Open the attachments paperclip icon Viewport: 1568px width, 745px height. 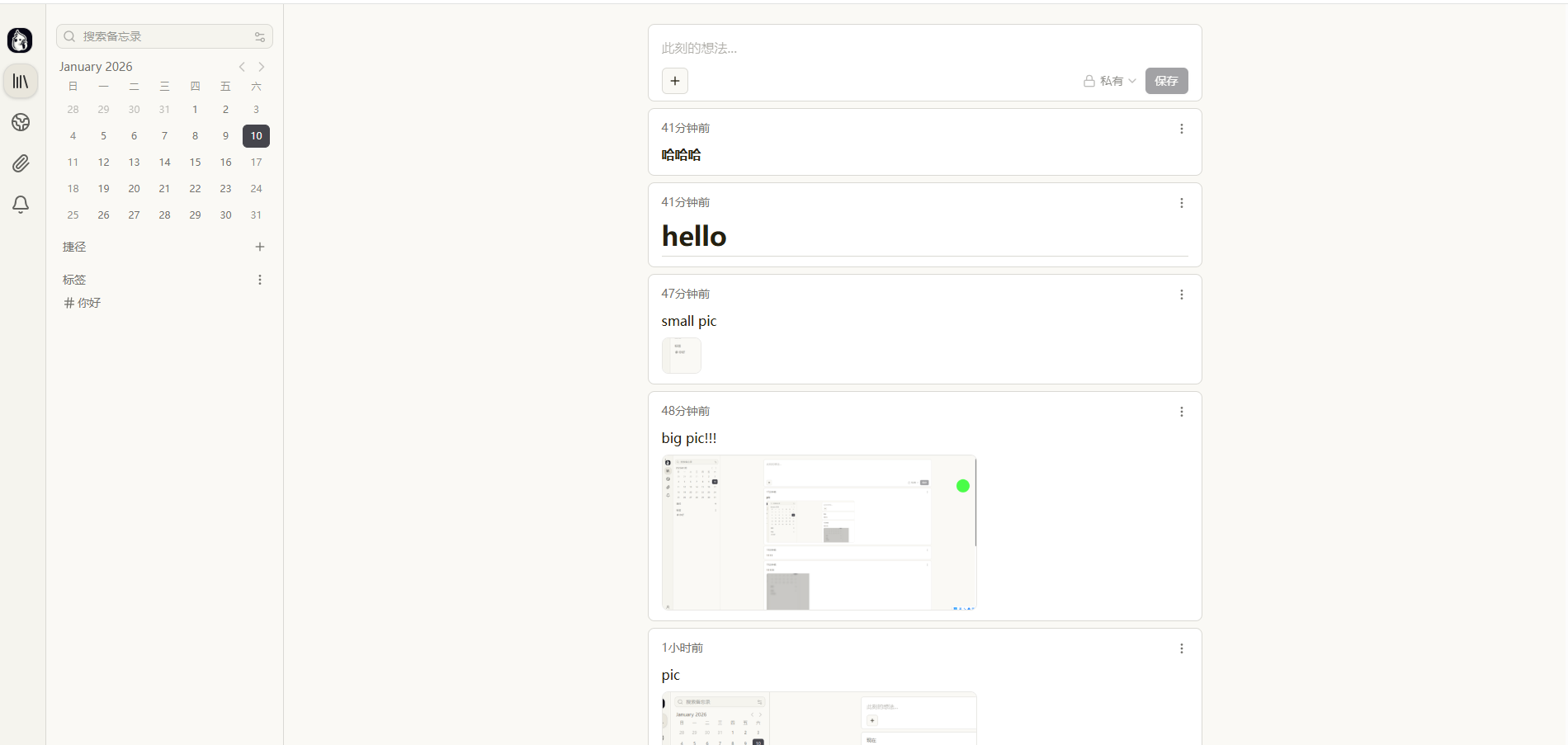point(21,163)
